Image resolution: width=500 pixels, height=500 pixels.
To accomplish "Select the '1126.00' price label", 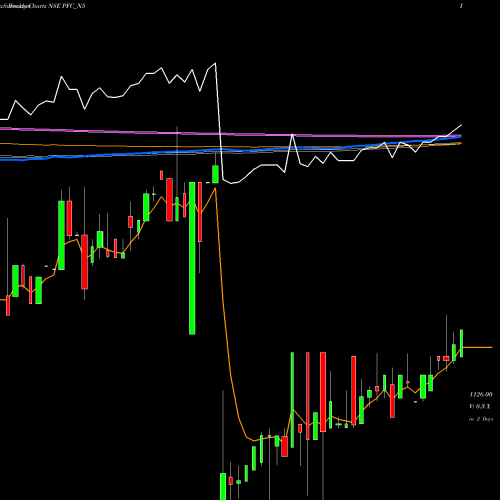I will (481, 395).
